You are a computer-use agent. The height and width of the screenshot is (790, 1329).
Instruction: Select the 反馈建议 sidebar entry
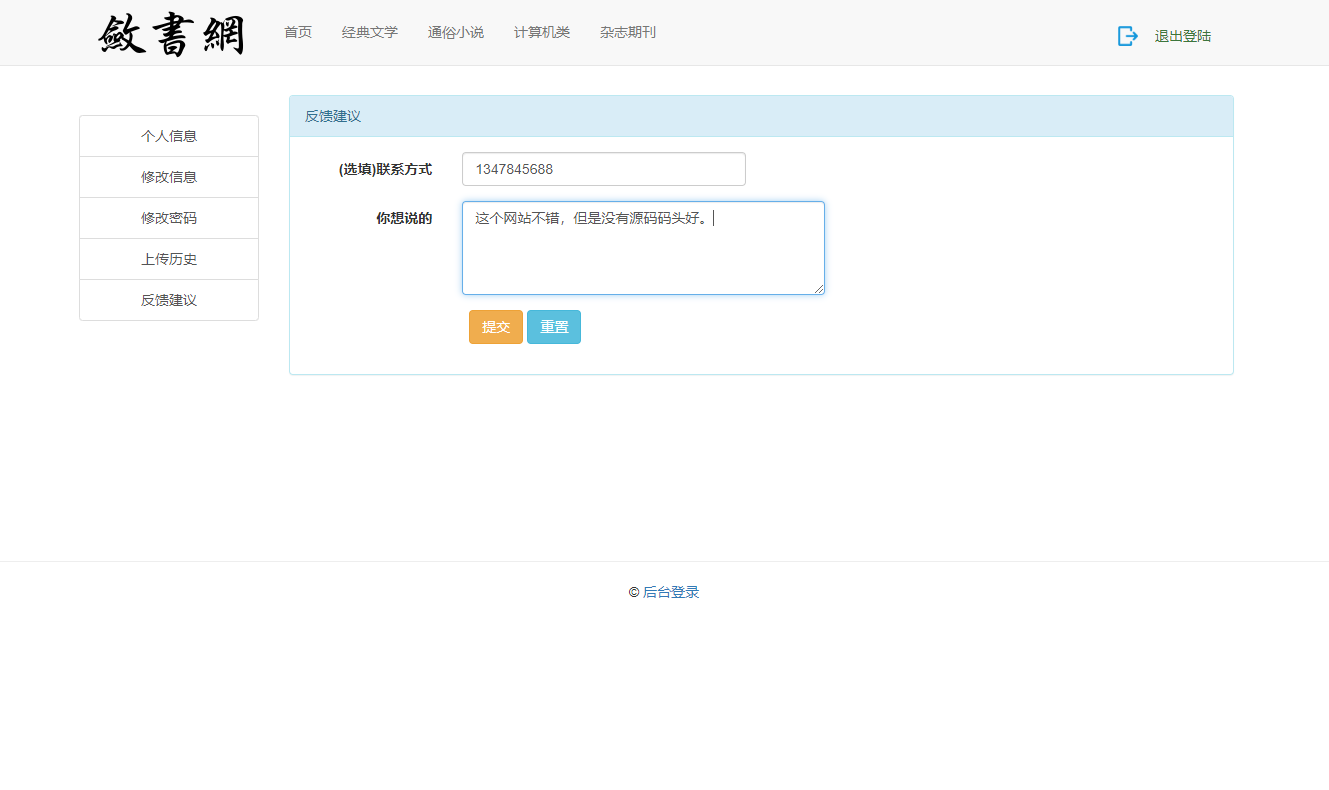[x=168, y=299]
